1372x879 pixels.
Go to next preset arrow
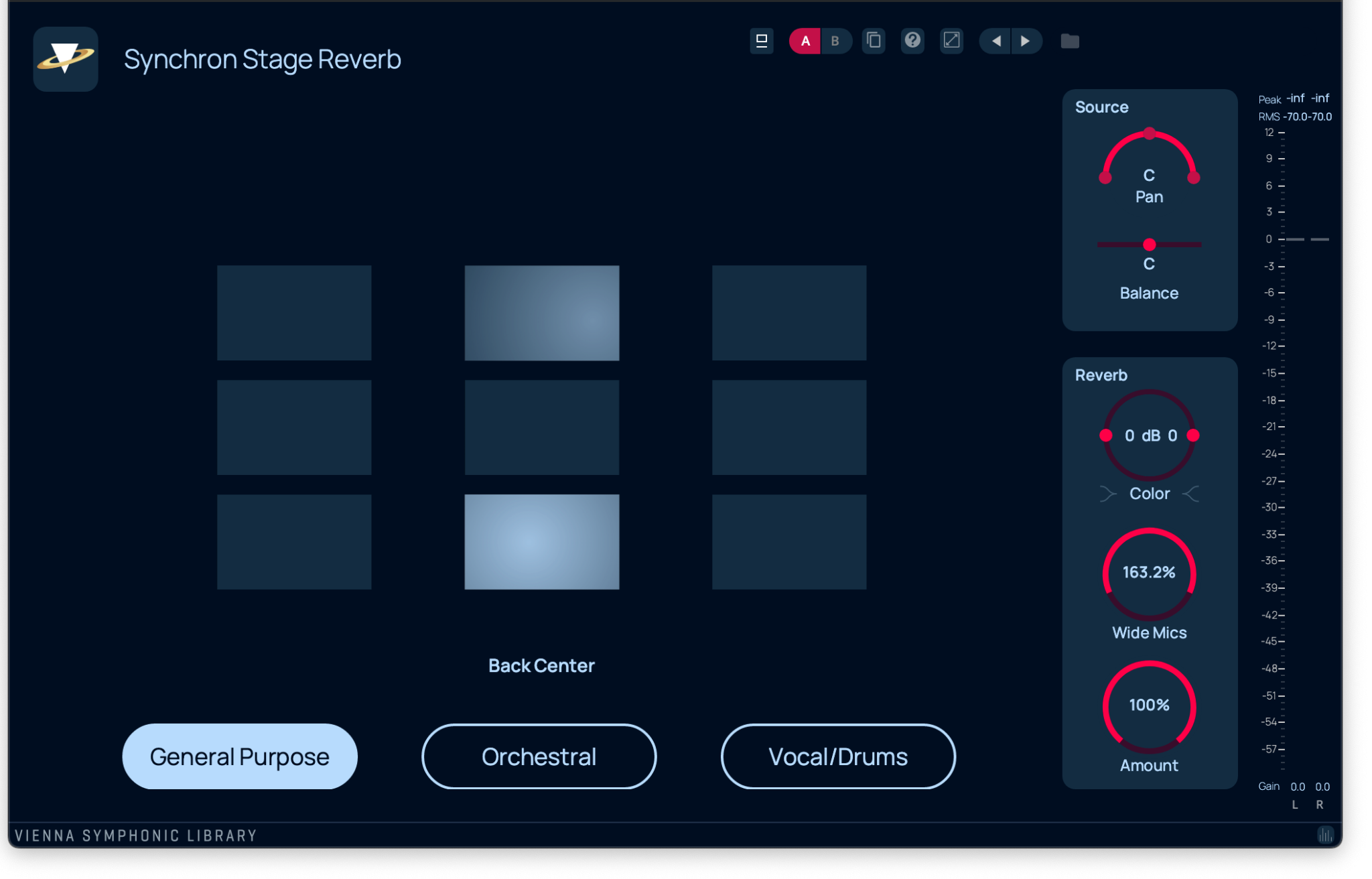point(1026,41)
